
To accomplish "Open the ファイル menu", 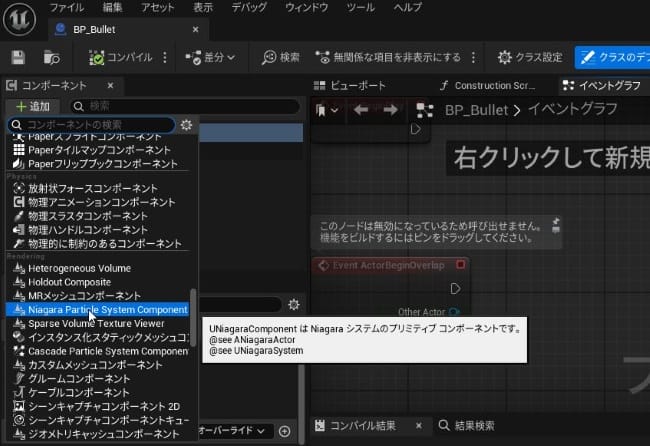I will pyautogui.click(x=67, y=7).
